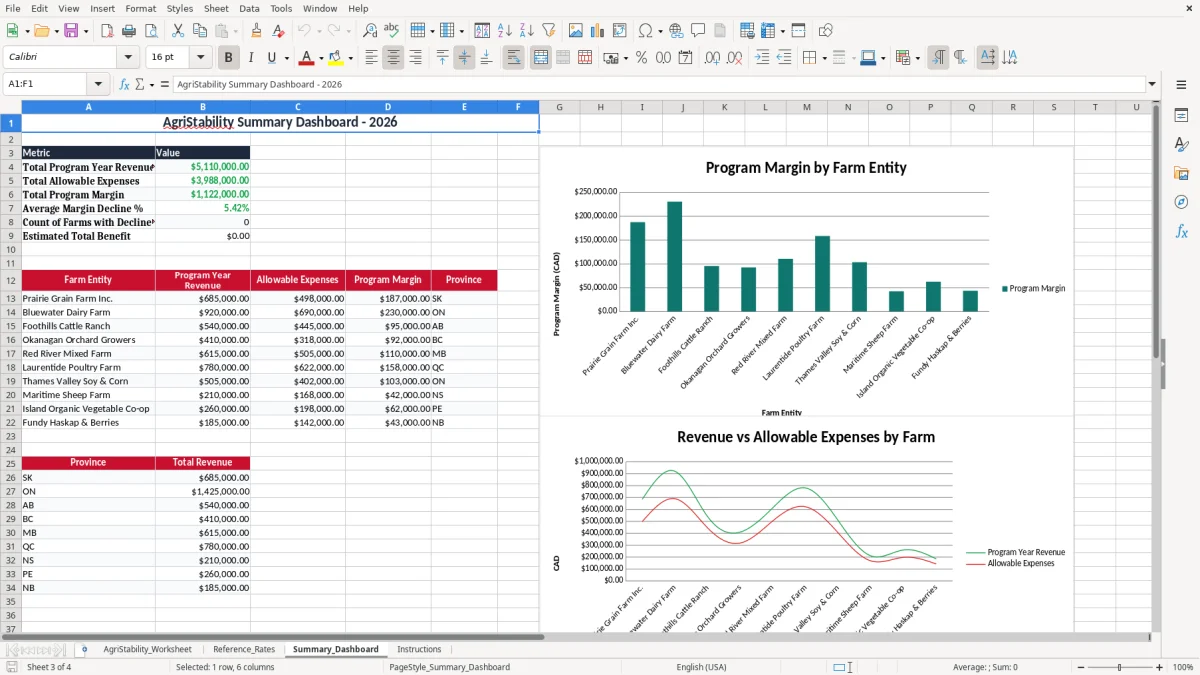The height and width of the screenshot is (675, 1200).
Task: Click Format as Percent icon
Action: tap(641, 58)
